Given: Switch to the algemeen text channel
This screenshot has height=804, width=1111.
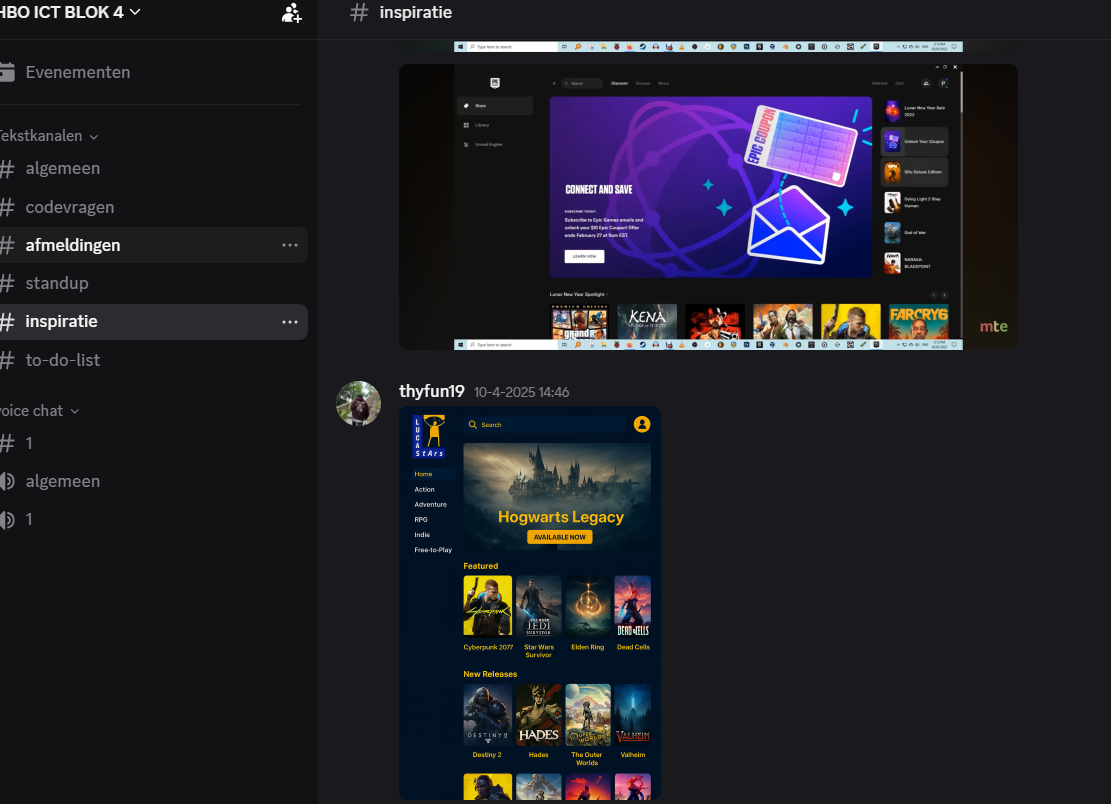Looking at the screenshot, I should (x=62, y=168).
